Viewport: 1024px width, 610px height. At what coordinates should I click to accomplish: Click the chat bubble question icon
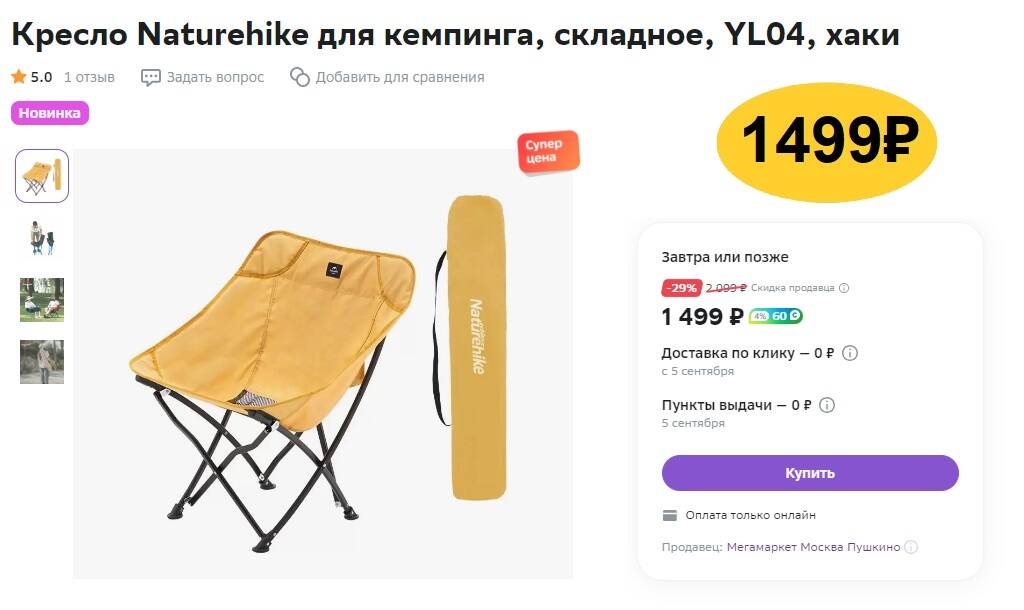151,78
